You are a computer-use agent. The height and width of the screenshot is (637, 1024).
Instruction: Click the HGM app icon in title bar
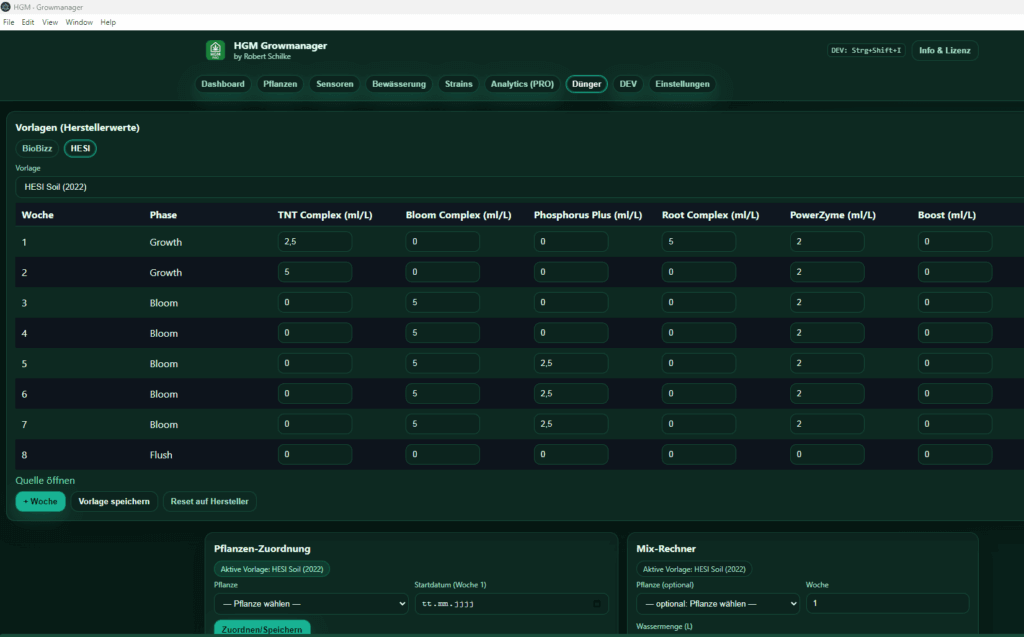7,6
